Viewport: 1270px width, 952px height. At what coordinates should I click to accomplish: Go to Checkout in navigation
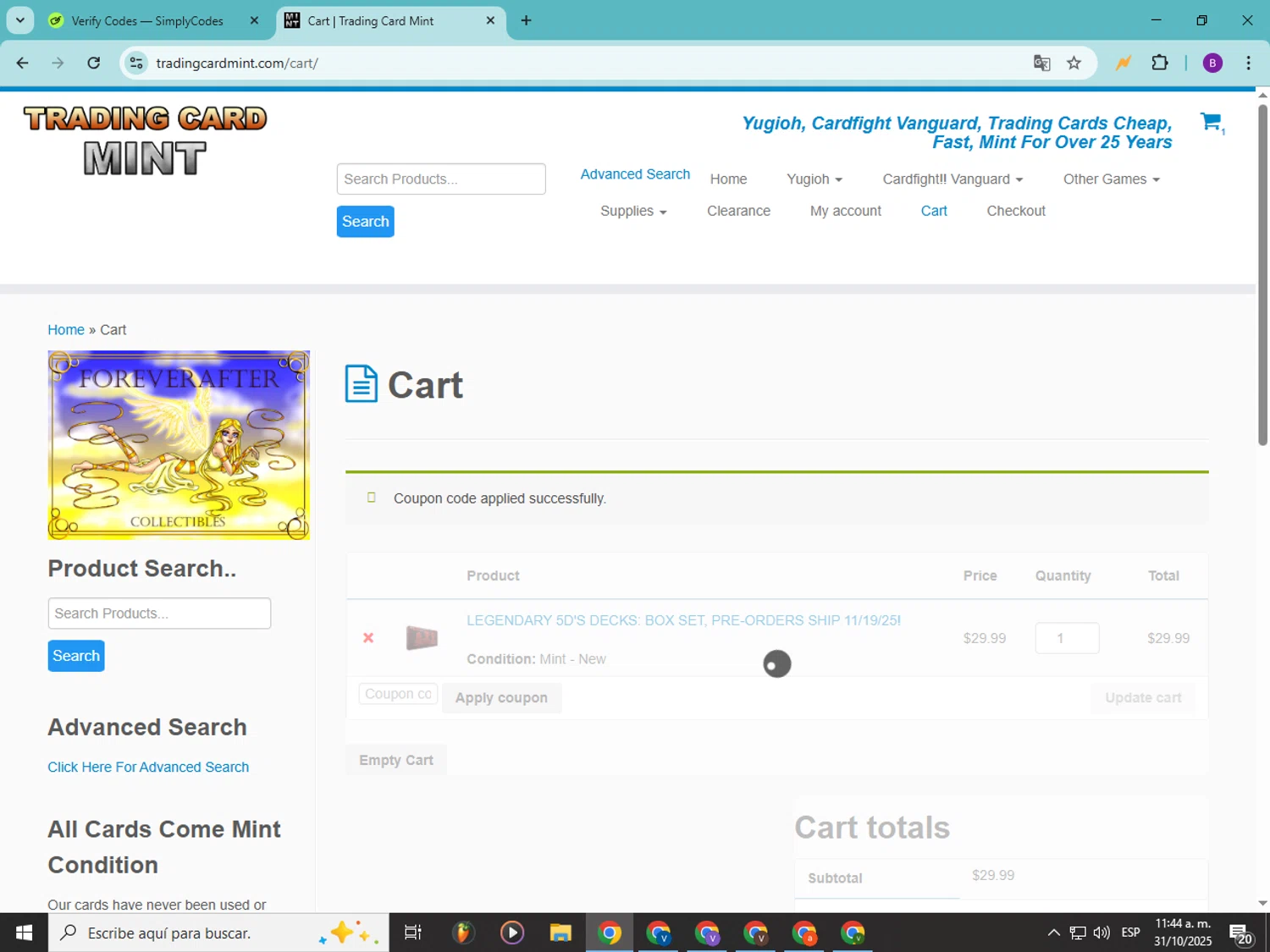tap(1015, 211)
